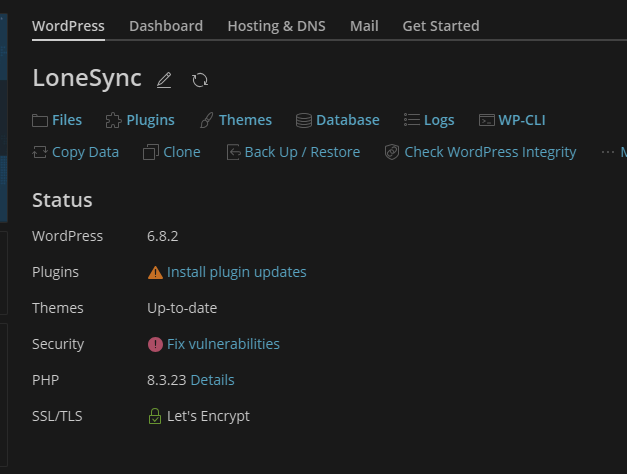Click the Let's Encrypt text

(208, 416)
